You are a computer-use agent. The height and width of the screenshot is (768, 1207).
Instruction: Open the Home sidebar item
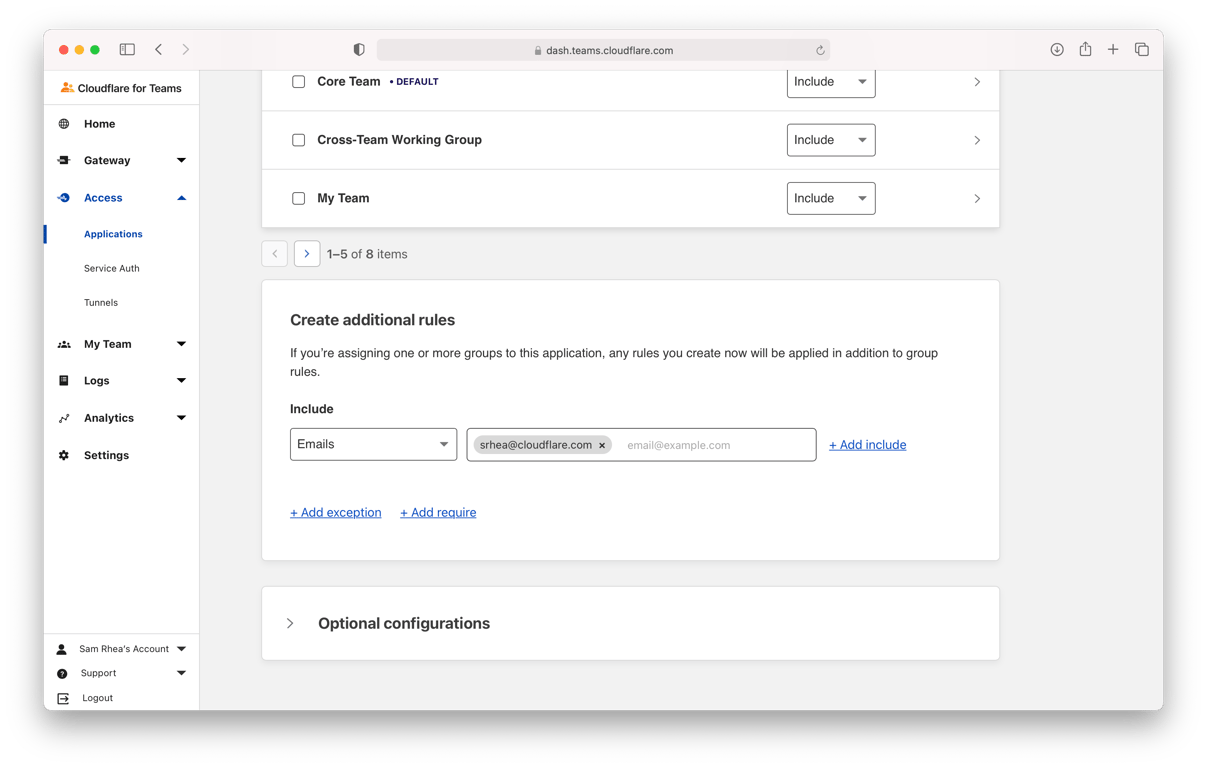[99, 124]
